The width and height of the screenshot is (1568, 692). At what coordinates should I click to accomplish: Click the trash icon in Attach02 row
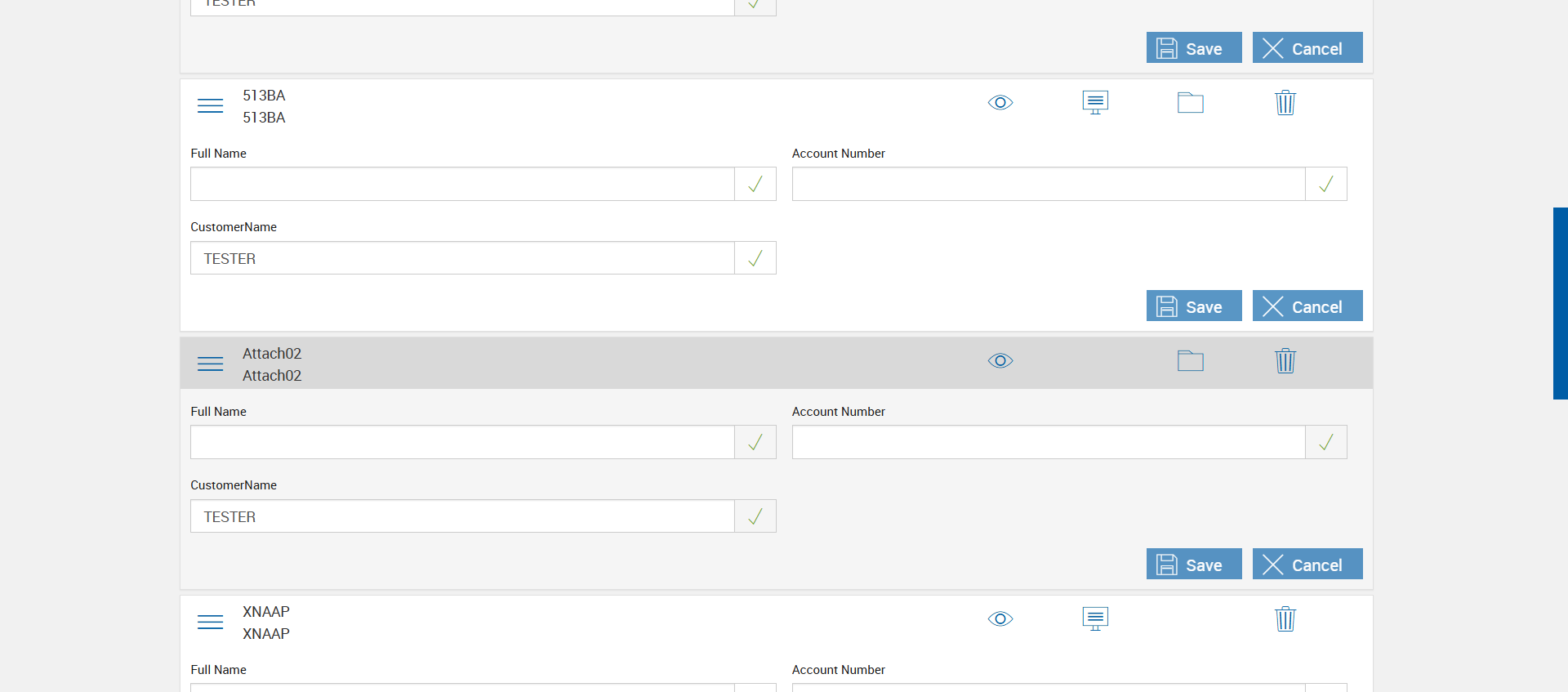pos(1285,361)
